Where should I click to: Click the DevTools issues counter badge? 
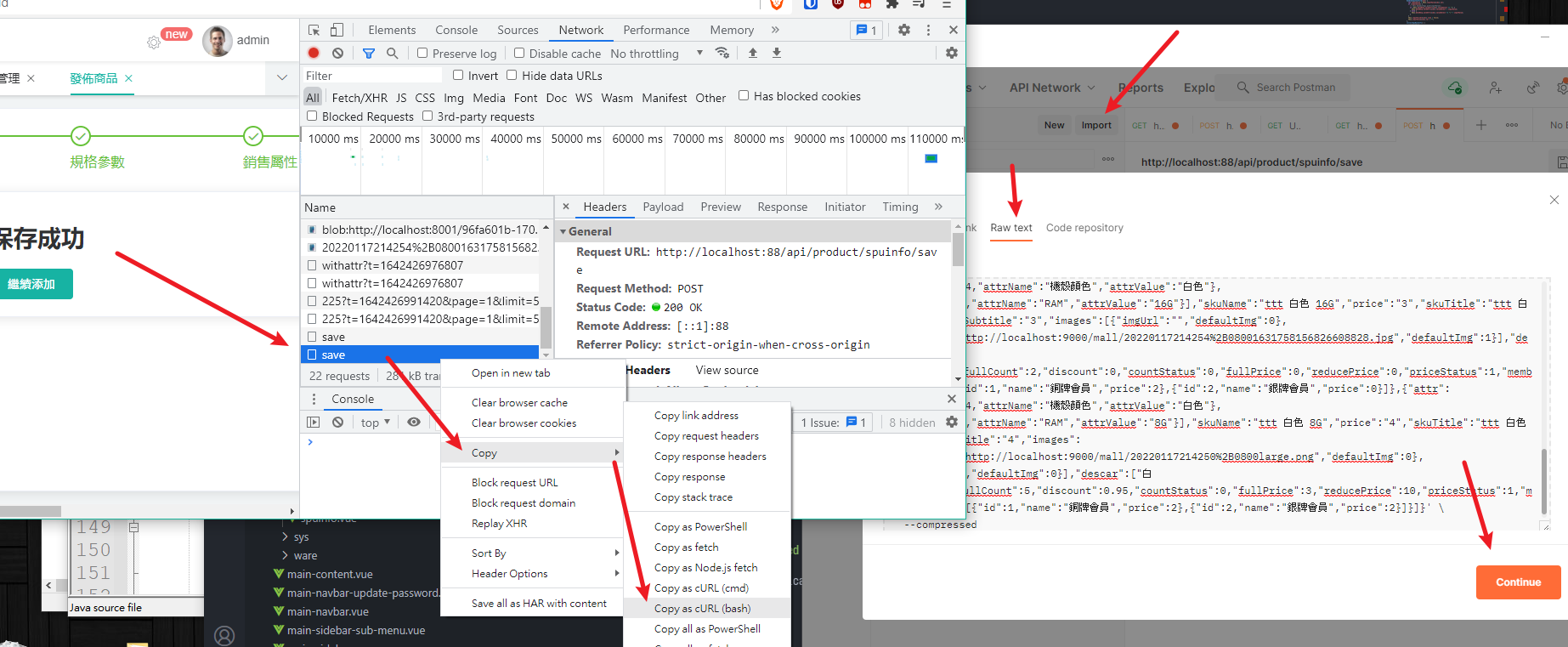point(866,30)
